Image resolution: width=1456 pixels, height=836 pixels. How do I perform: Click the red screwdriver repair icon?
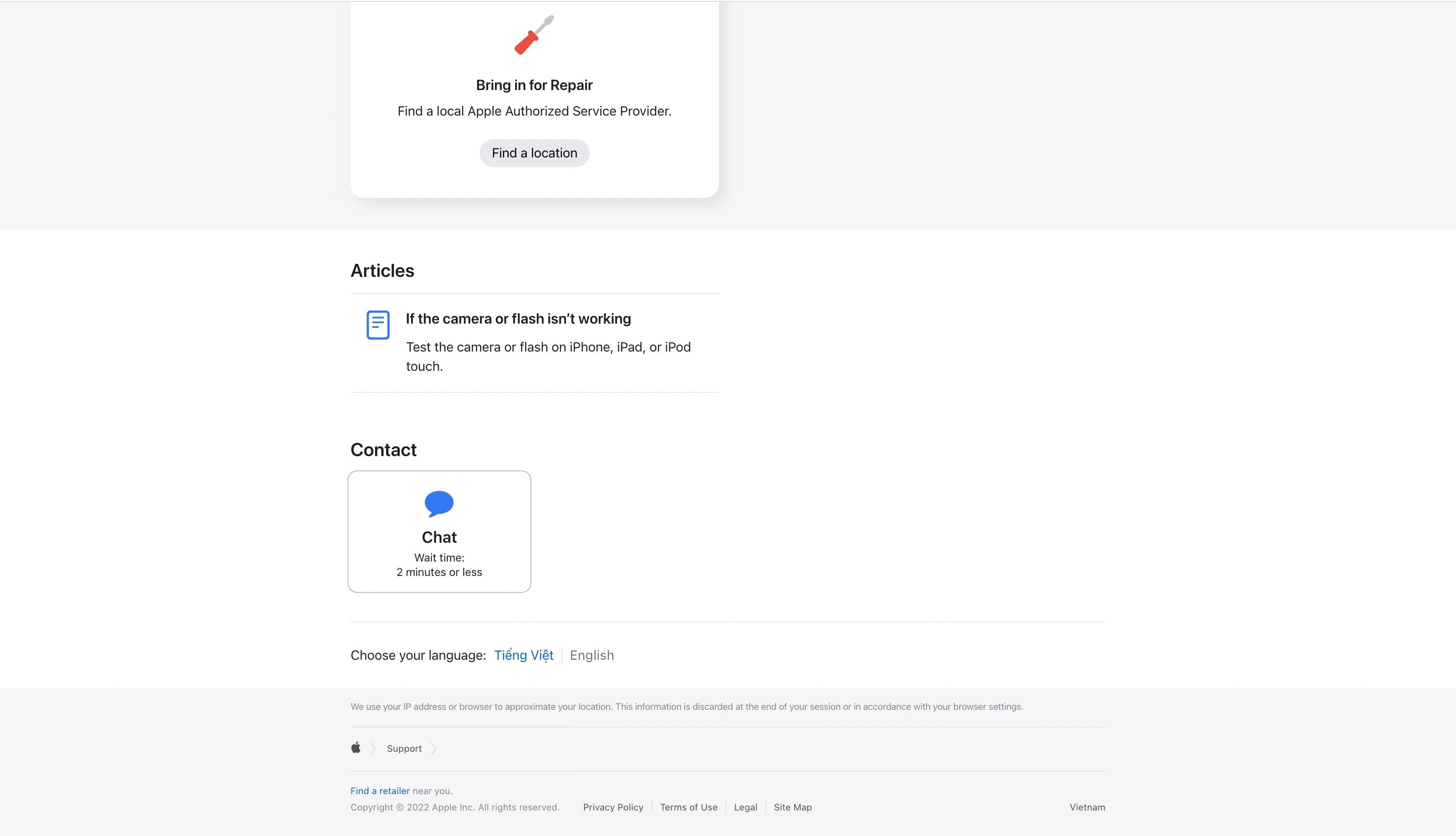click(534, 35)
